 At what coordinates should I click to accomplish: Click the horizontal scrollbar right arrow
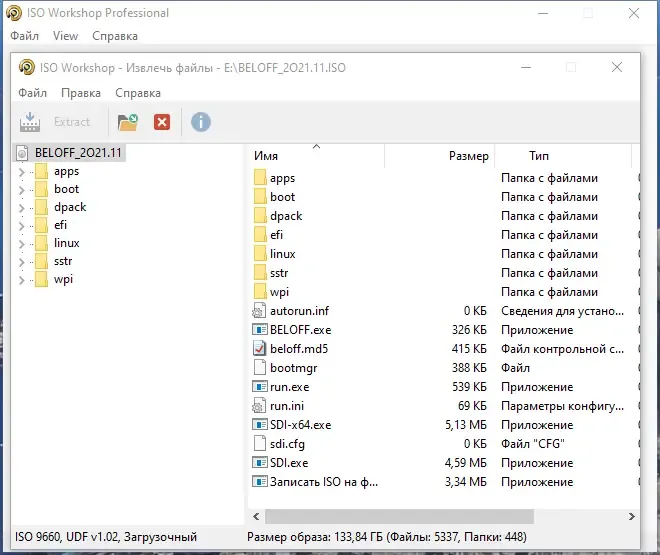pyautogui.click(x=631, y=516)
